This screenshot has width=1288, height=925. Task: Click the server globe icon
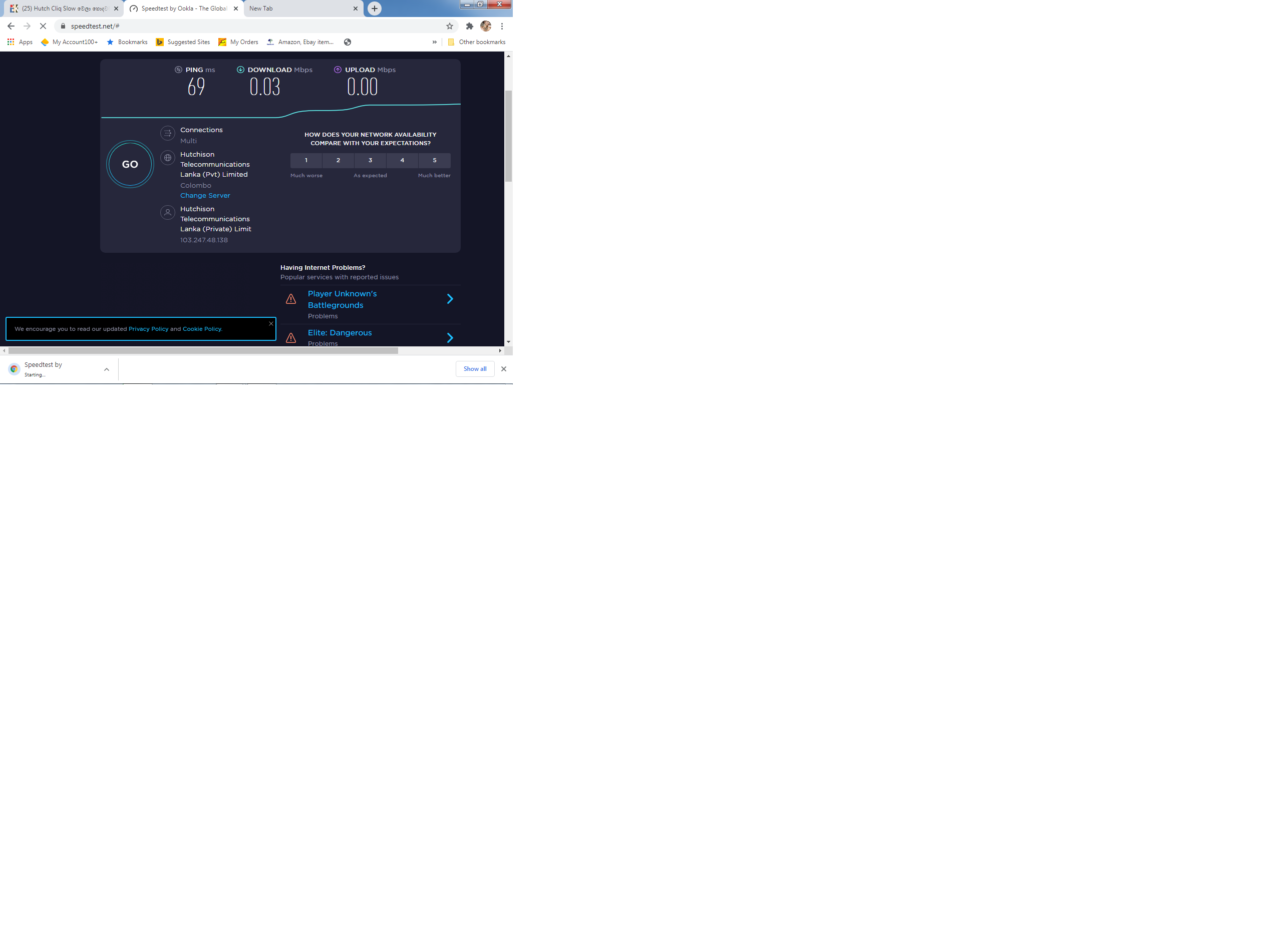coord(168,158)
